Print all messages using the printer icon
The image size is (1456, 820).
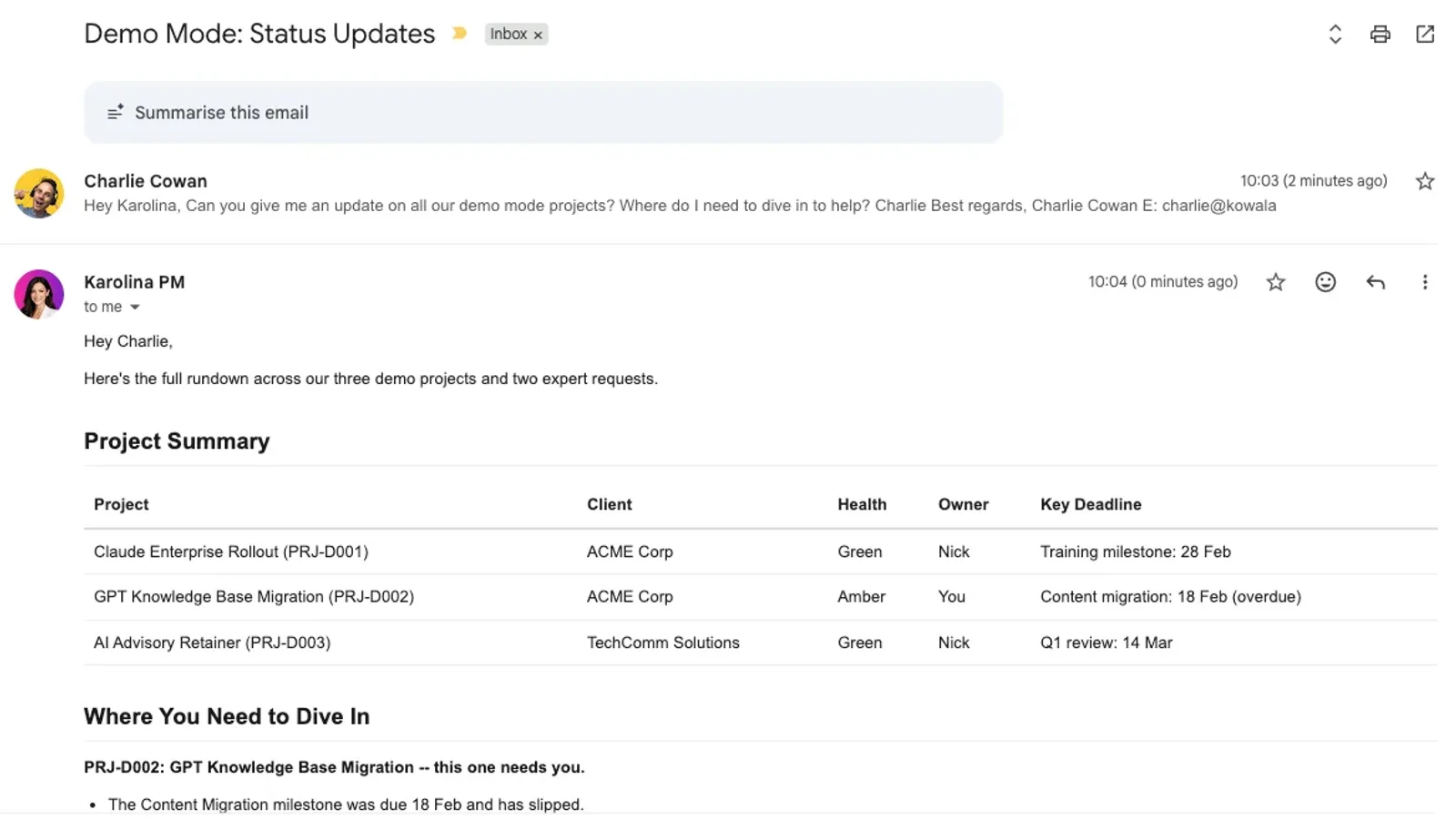[x=1380, y=35]
